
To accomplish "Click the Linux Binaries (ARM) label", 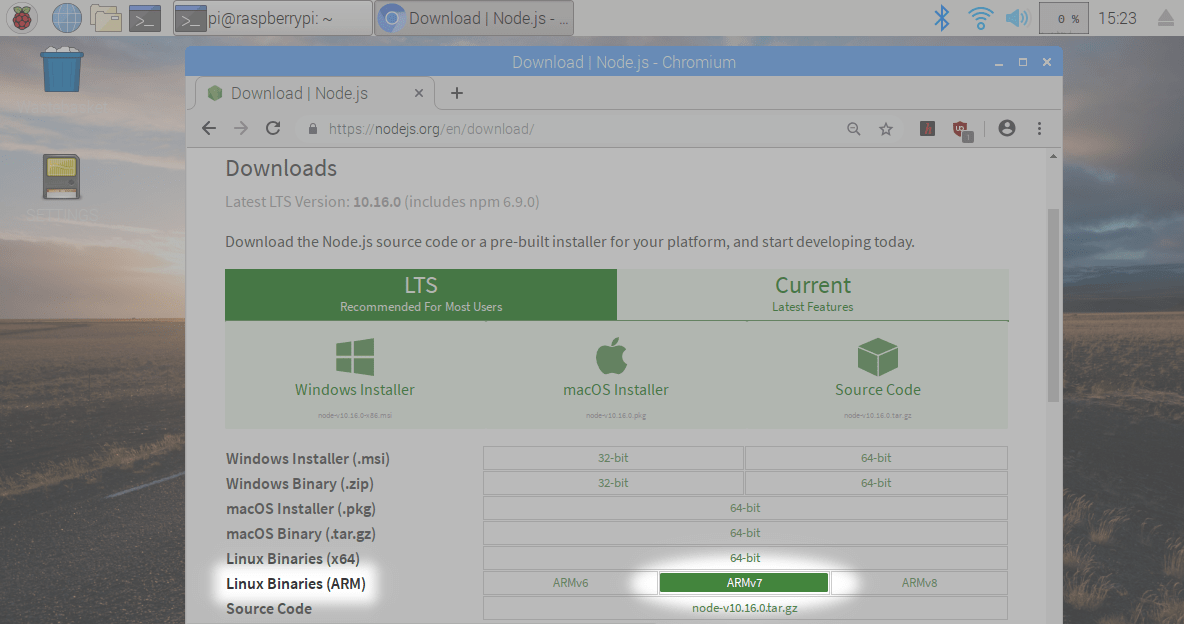I will [296, 583].
